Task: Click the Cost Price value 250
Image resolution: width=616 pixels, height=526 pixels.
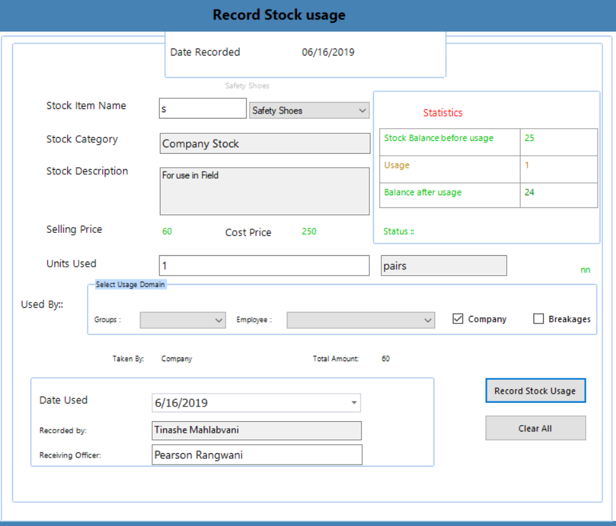Action: (309, 231)
